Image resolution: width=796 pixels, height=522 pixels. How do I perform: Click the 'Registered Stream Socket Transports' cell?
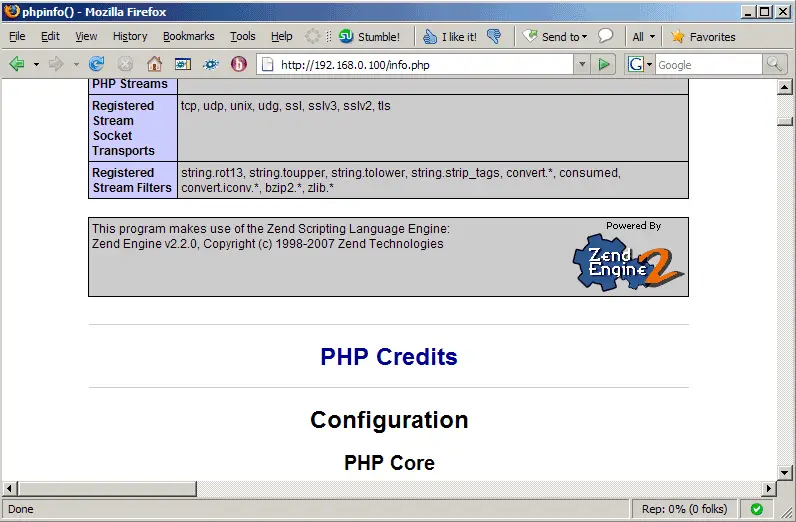coord(133,128)
